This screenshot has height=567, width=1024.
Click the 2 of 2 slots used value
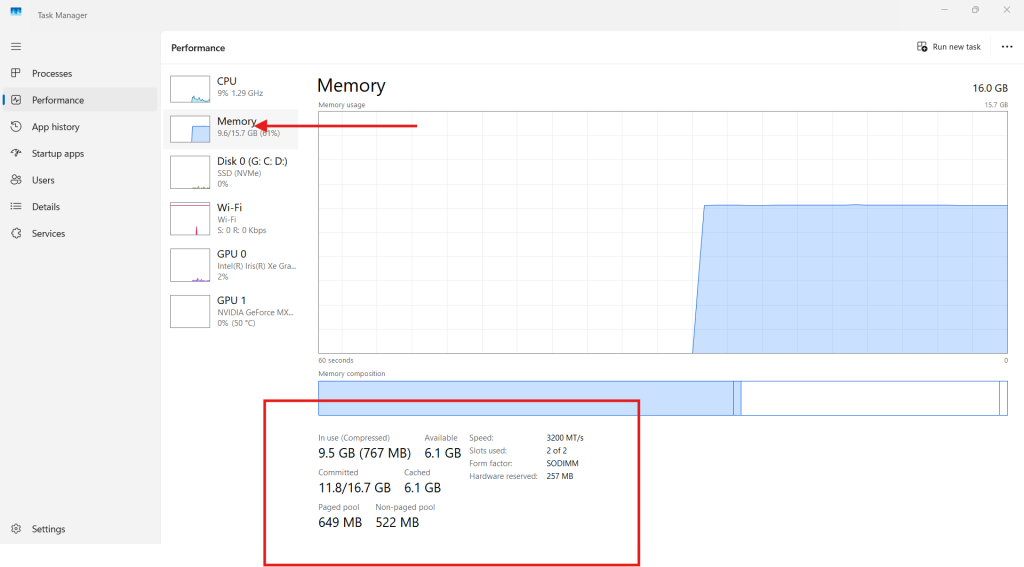point(556,451)
